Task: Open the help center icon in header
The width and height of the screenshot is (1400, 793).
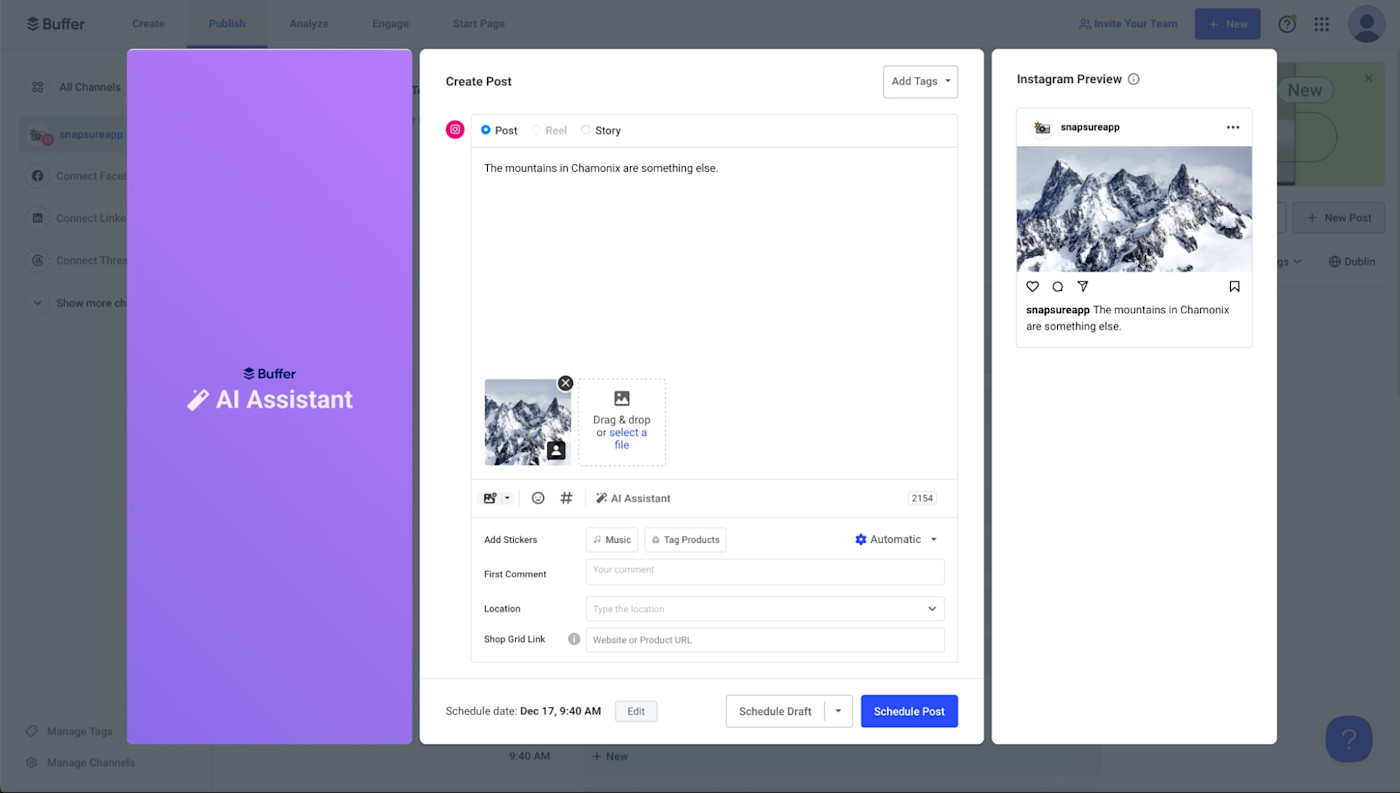Action: click(x=1287, y=24)
